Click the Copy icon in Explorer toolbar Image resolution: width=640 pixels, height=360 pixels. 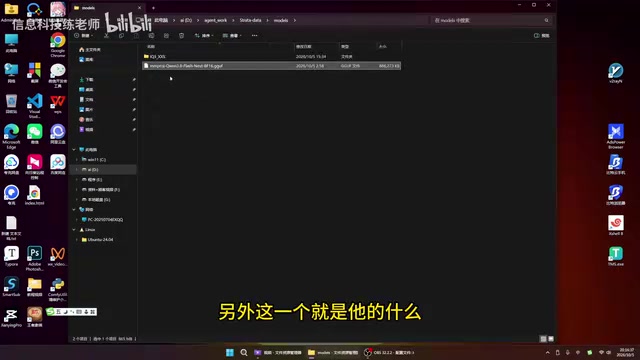(x=121, y=36)
